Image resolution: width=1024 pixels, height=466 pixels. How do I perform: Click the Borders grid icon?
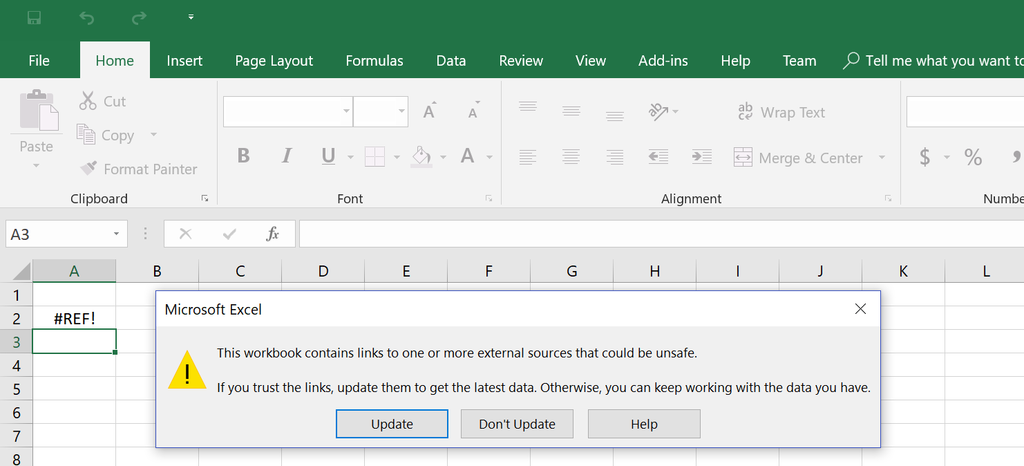tap(375, 157)
